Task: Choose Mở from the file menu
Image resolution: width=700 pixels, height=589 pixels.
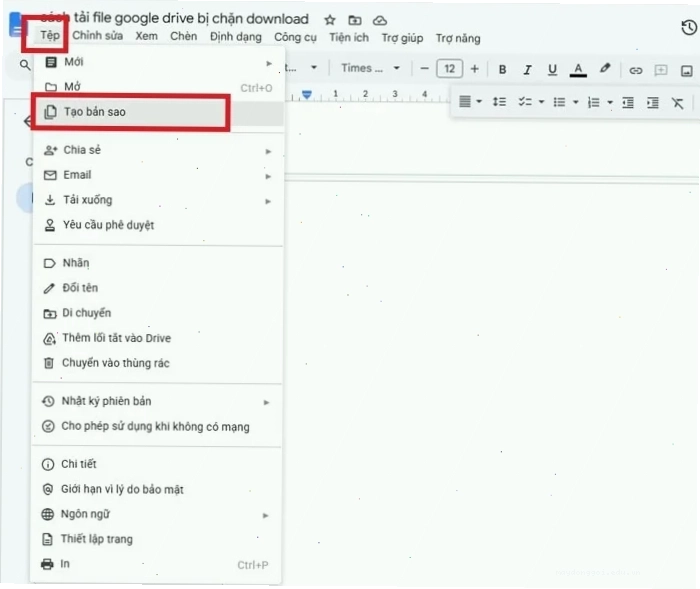Action: 158,87
